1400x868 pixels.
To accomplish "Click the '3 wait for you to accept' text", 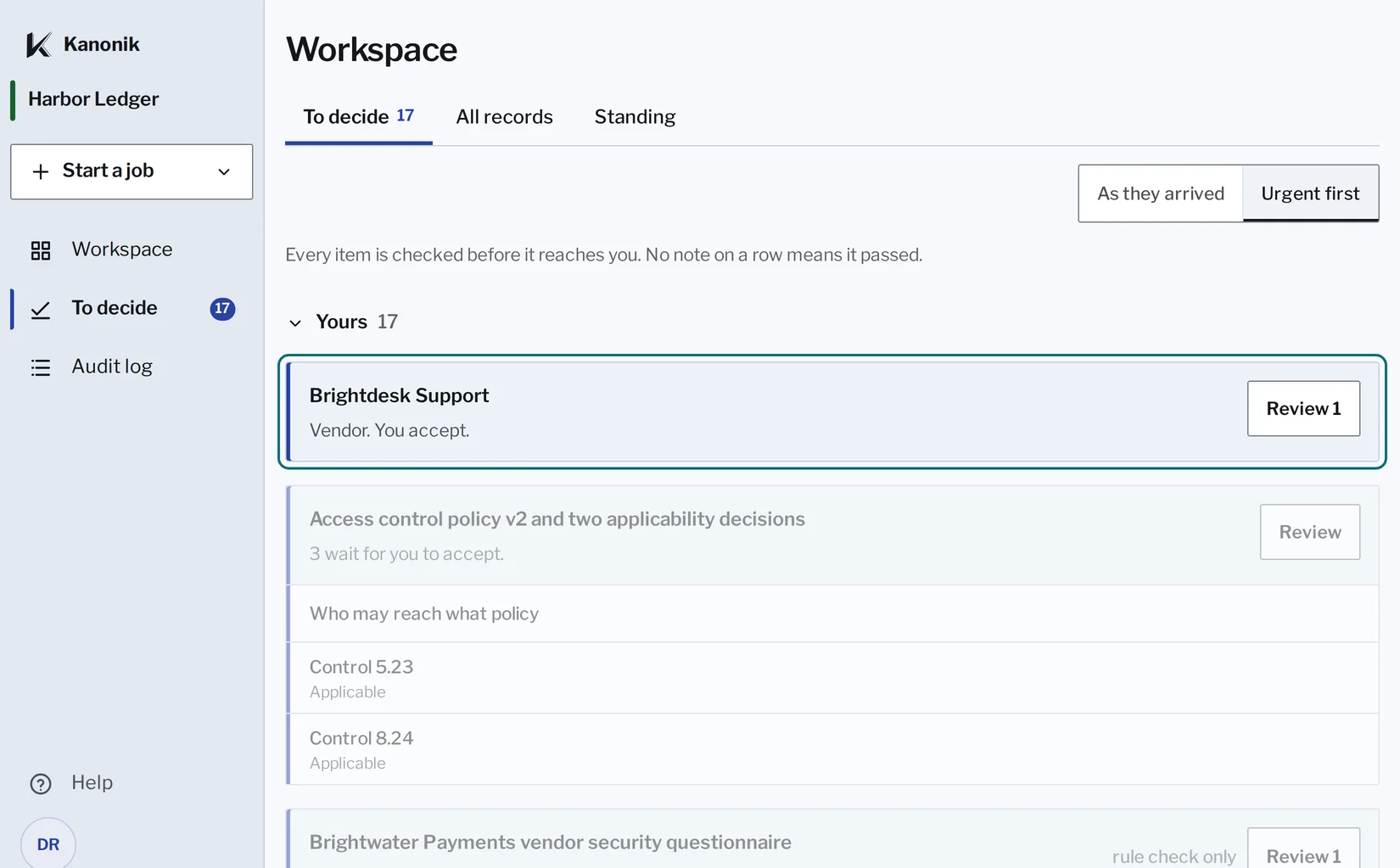I will [x=406, y=554].
